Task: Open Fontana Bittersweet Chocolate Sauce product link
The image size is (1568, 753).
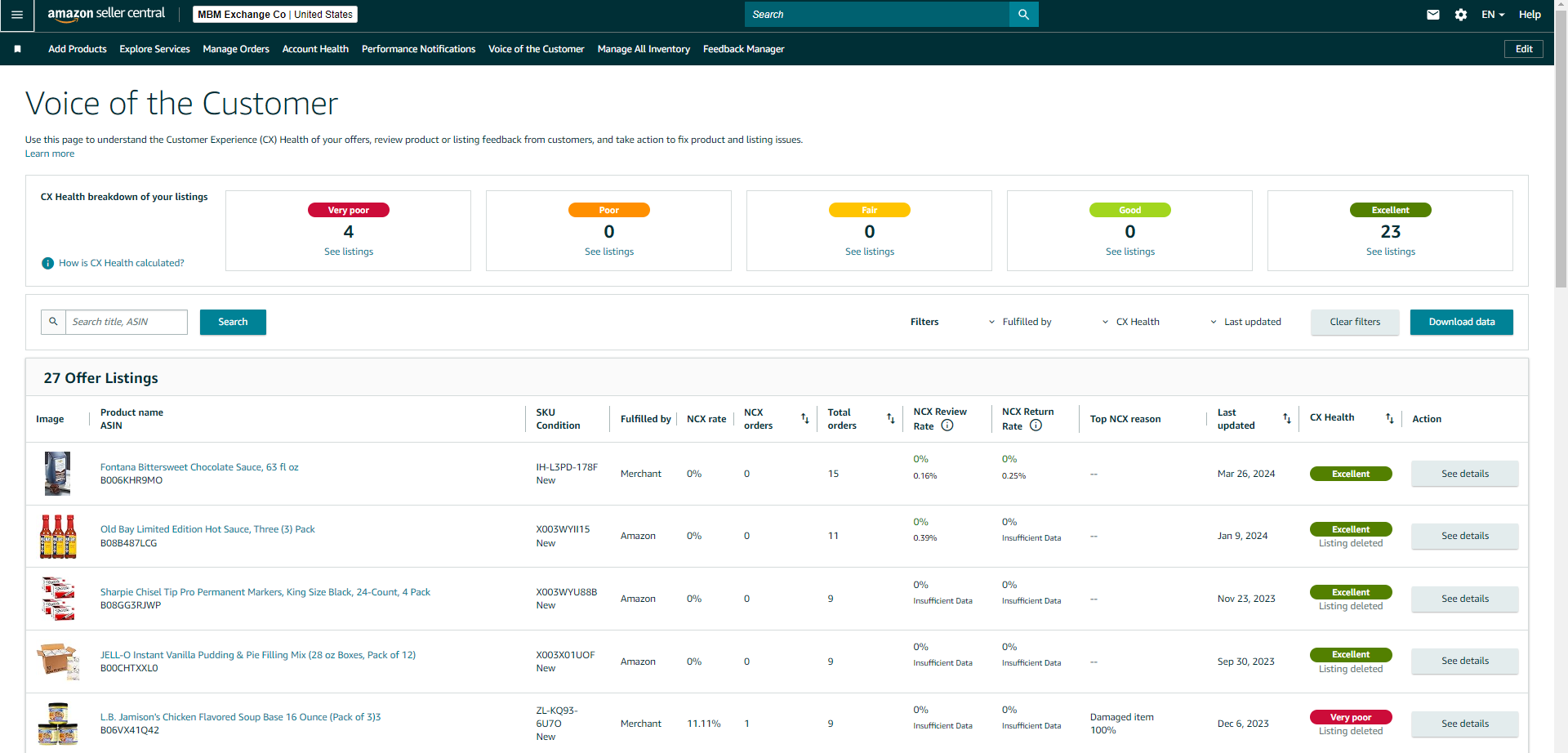Action: click(x=199, y=467)
